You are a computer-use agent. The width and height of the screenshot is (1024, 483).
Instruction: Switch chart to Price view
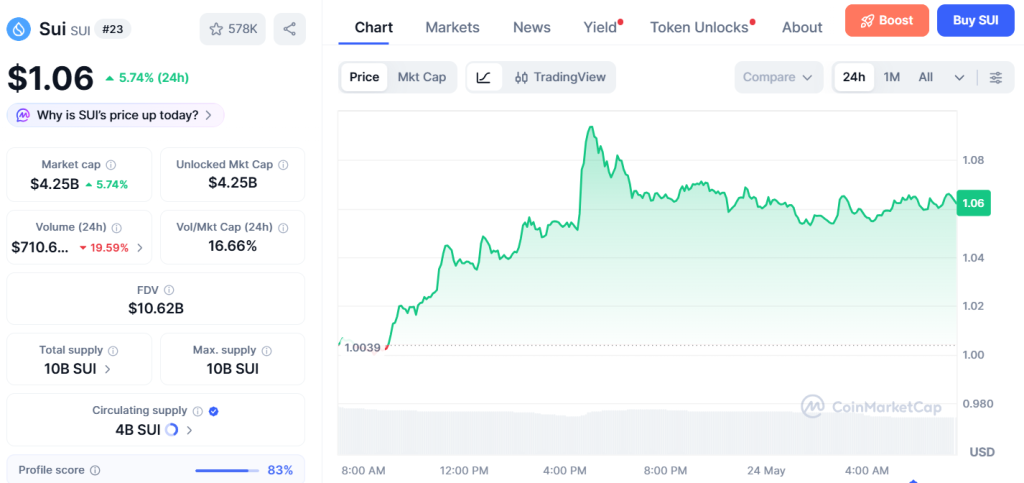pyautogui.click(x=364, y=77)
